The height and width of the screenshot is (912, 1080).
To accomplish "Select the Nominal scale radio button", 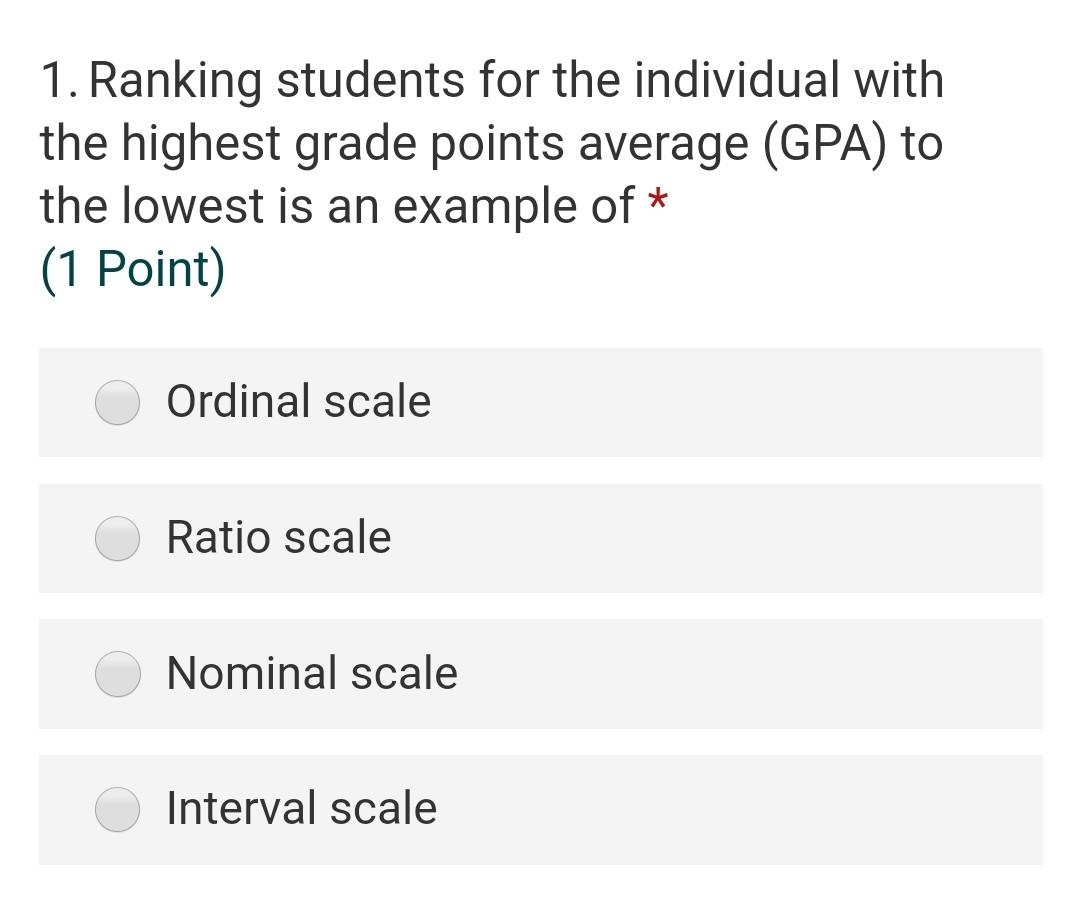I will point(116,675).
